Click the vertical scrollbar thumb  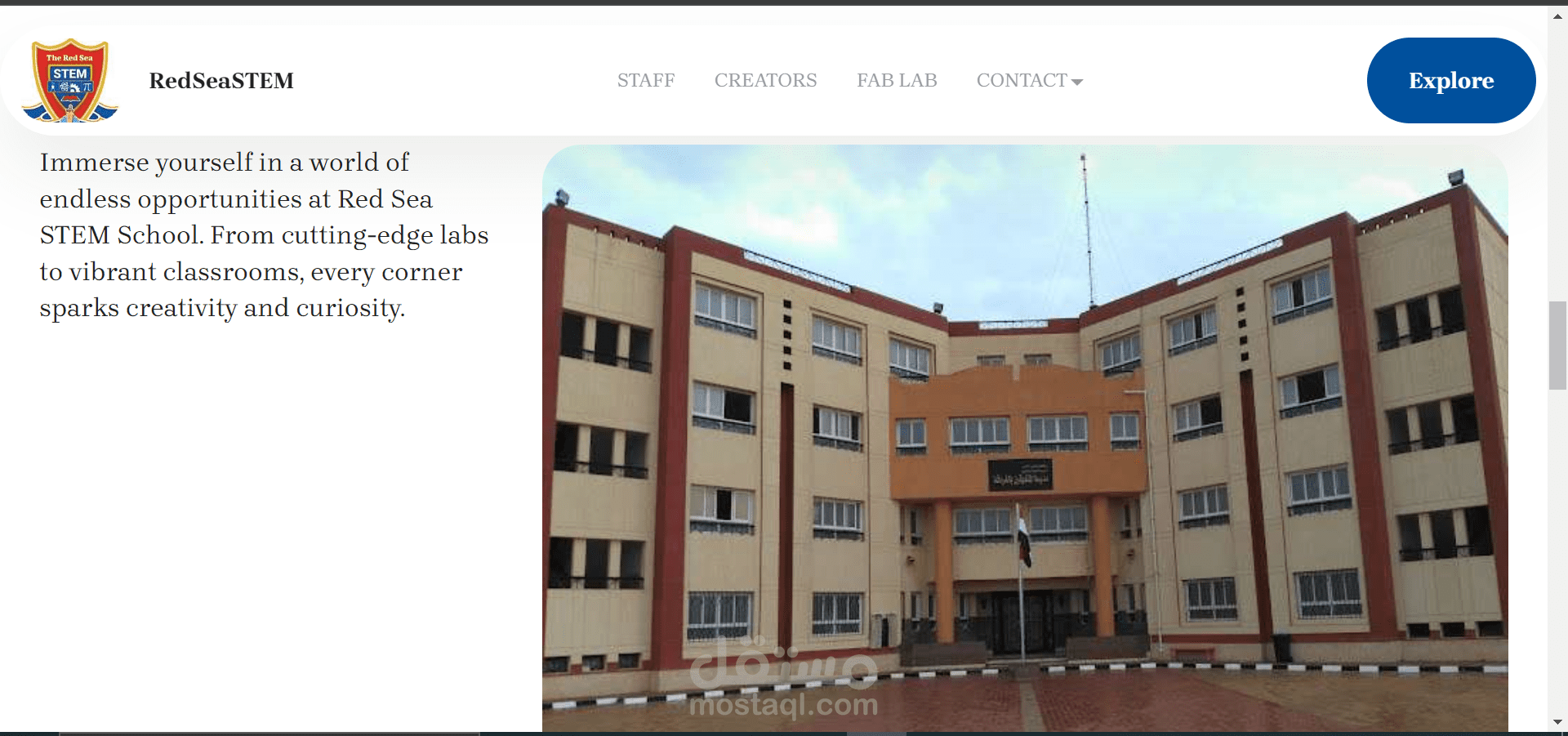pos(1557,346)
